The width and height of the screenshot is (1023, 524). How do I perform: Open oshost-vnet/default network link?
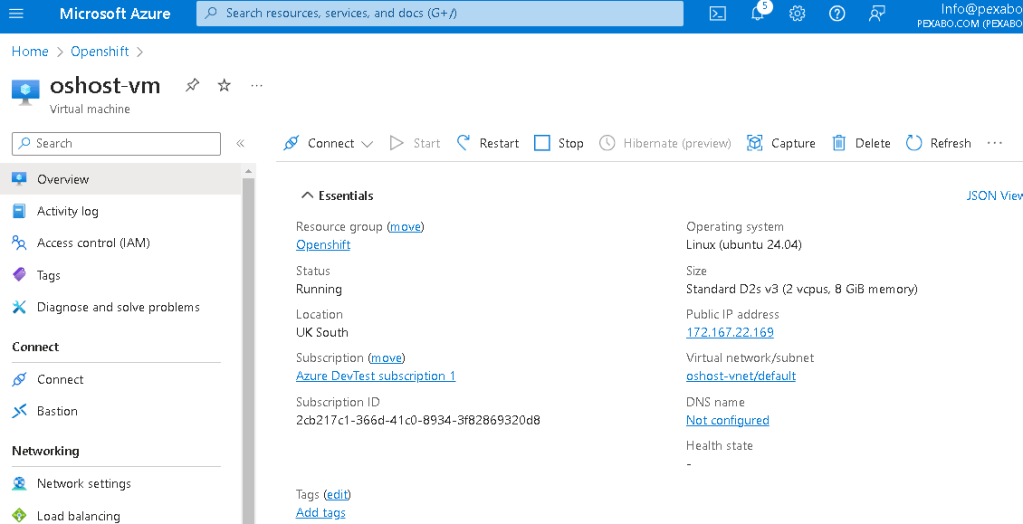[741, 376]
